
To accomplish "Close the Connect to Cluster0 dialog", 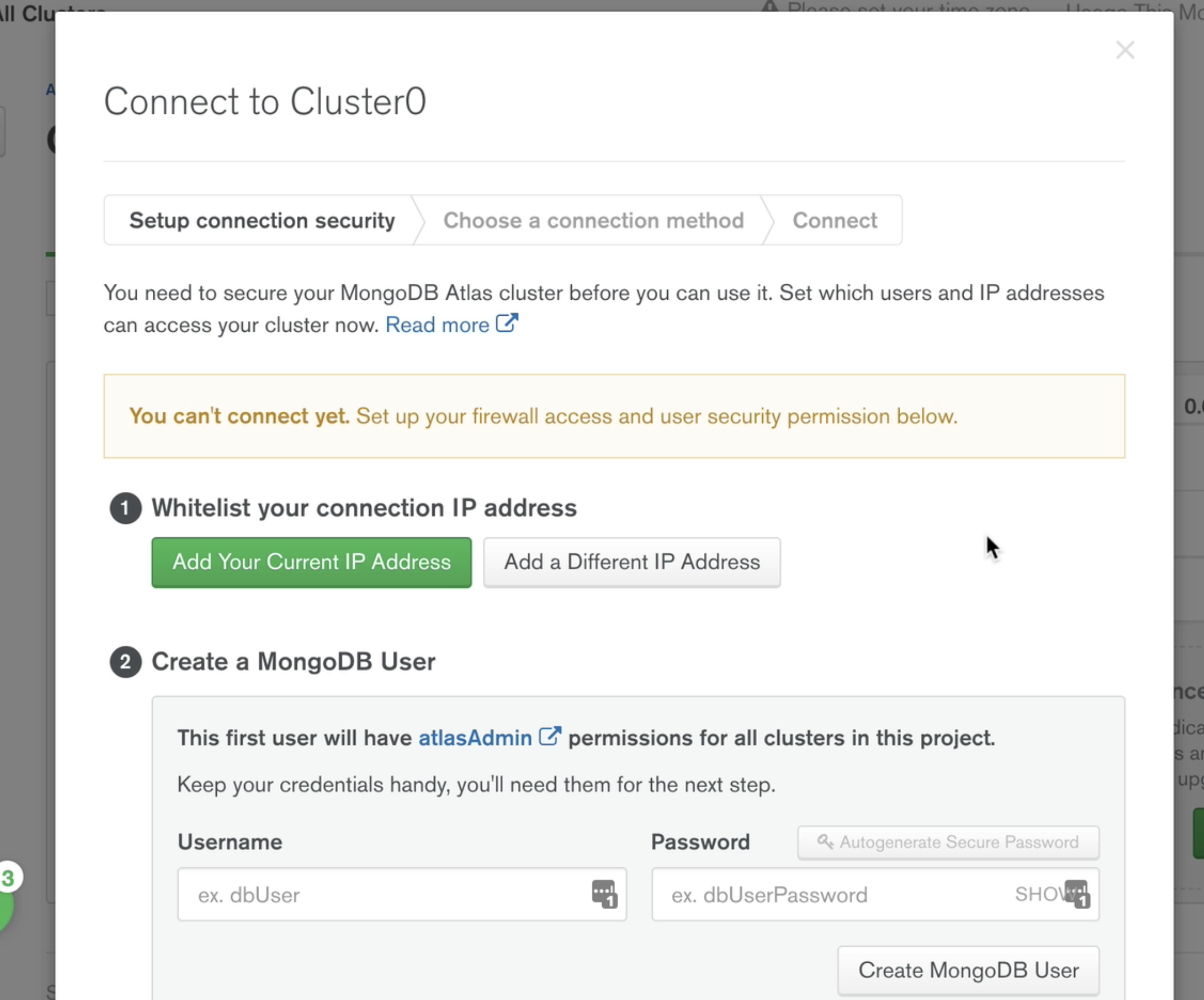I will pos(1125,50).
